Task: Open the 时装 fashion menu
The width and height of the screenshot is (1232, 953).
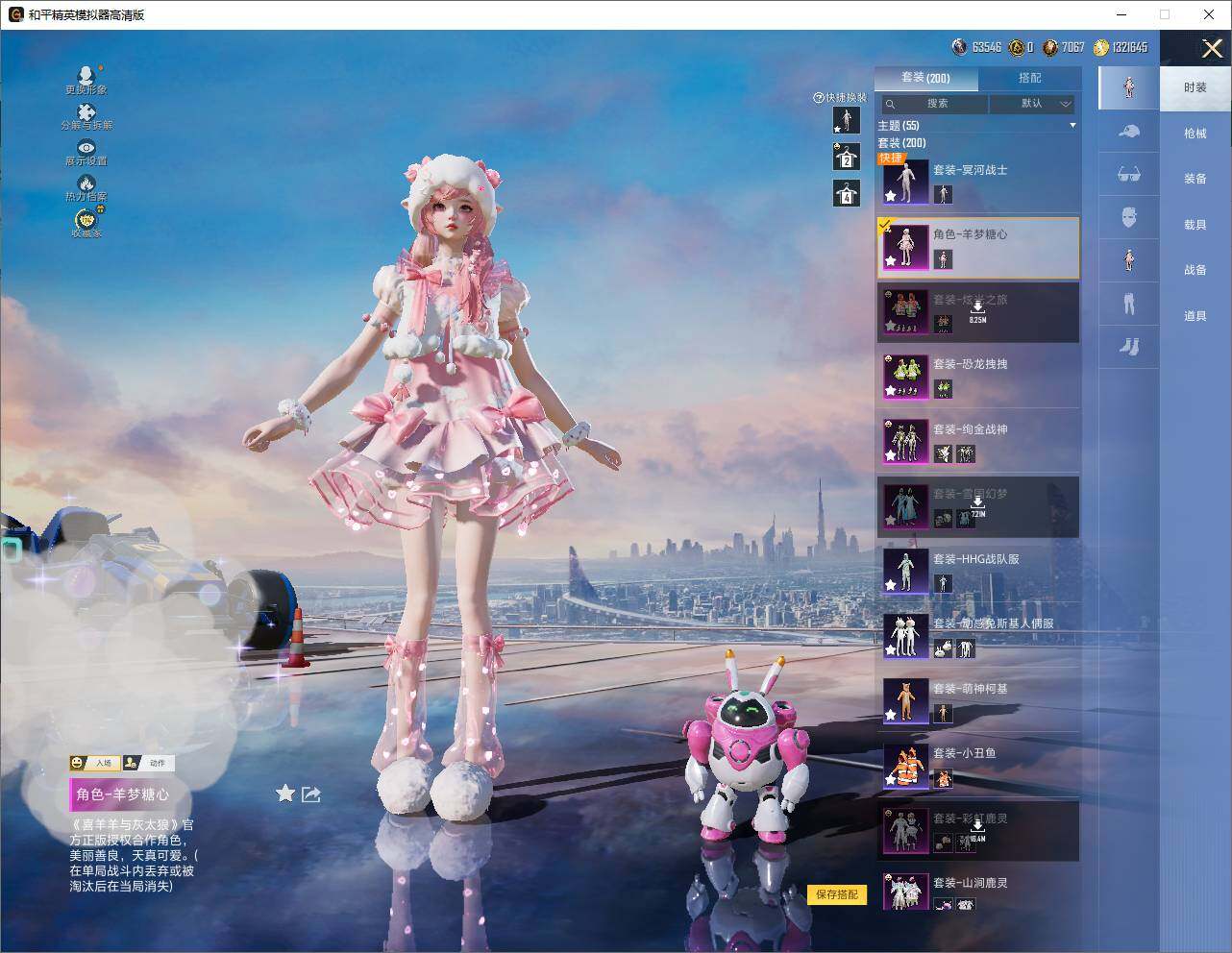Action: [1195, 87]
